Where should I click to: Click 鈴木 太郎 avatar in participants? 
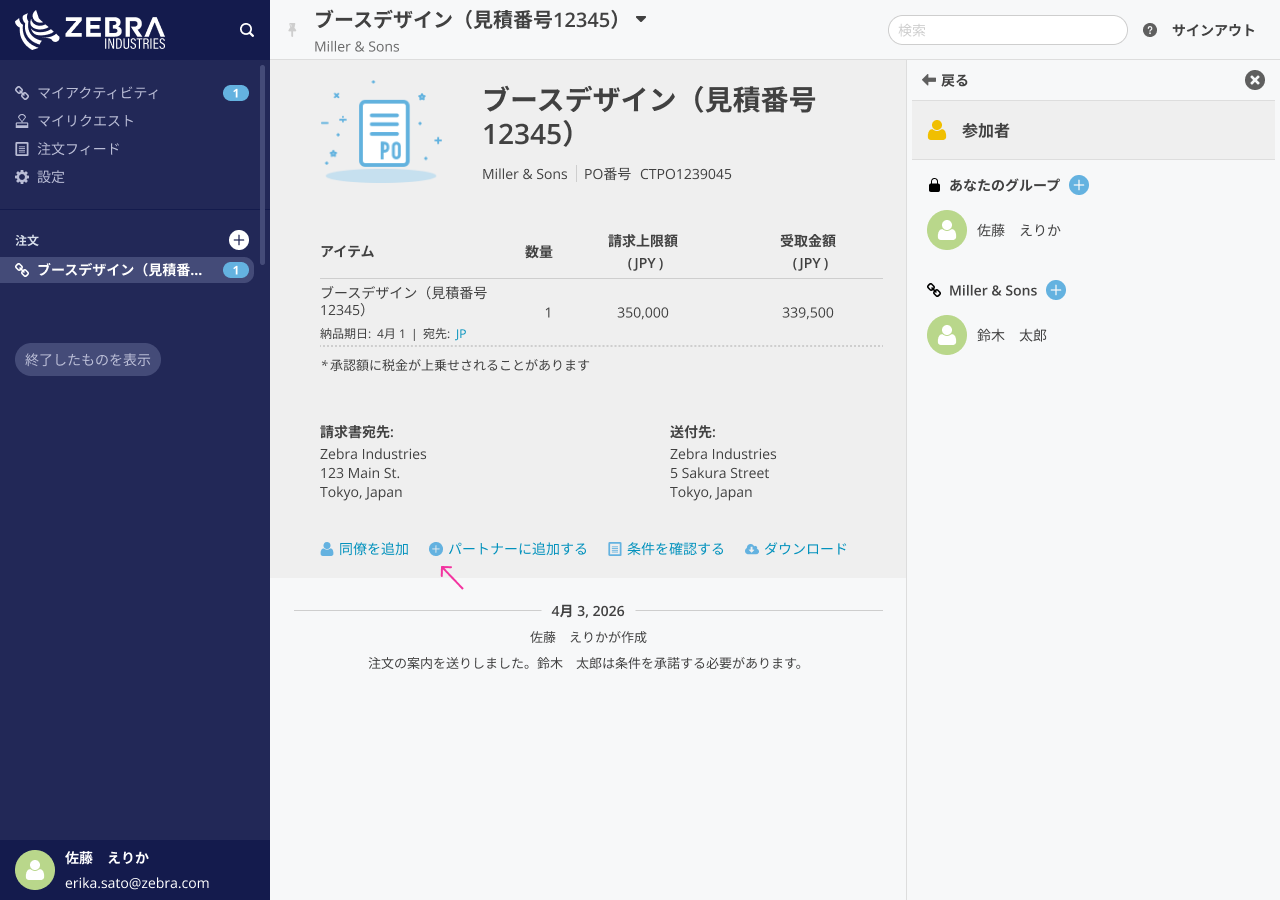point(947,335)
